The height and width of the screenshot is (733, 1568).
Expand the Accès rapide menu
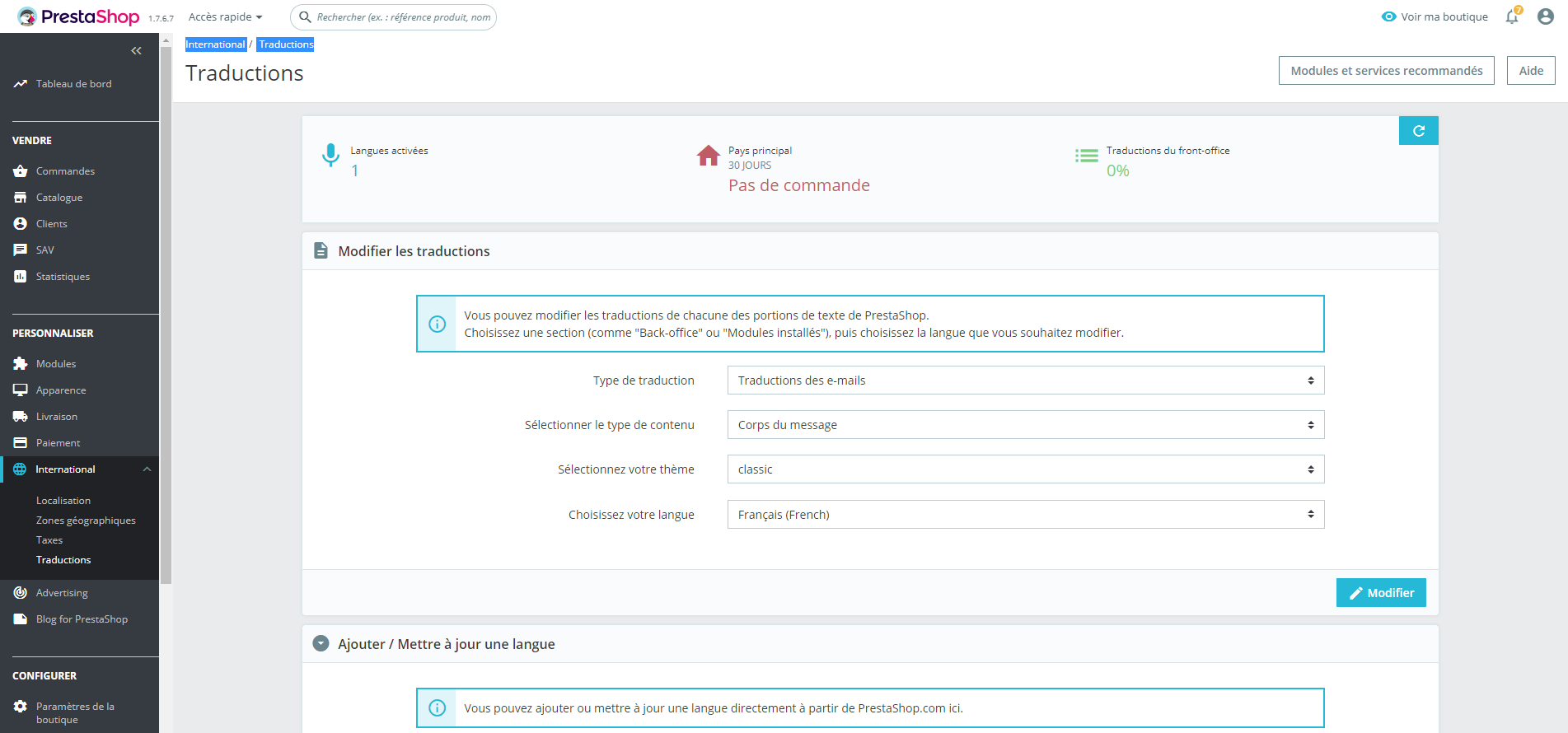point(225,16)
